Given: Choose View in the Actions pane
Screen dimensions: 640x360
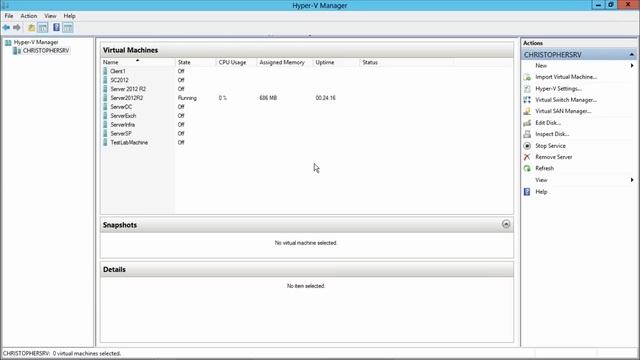Looking at the screenshot, I should (541, 180).
